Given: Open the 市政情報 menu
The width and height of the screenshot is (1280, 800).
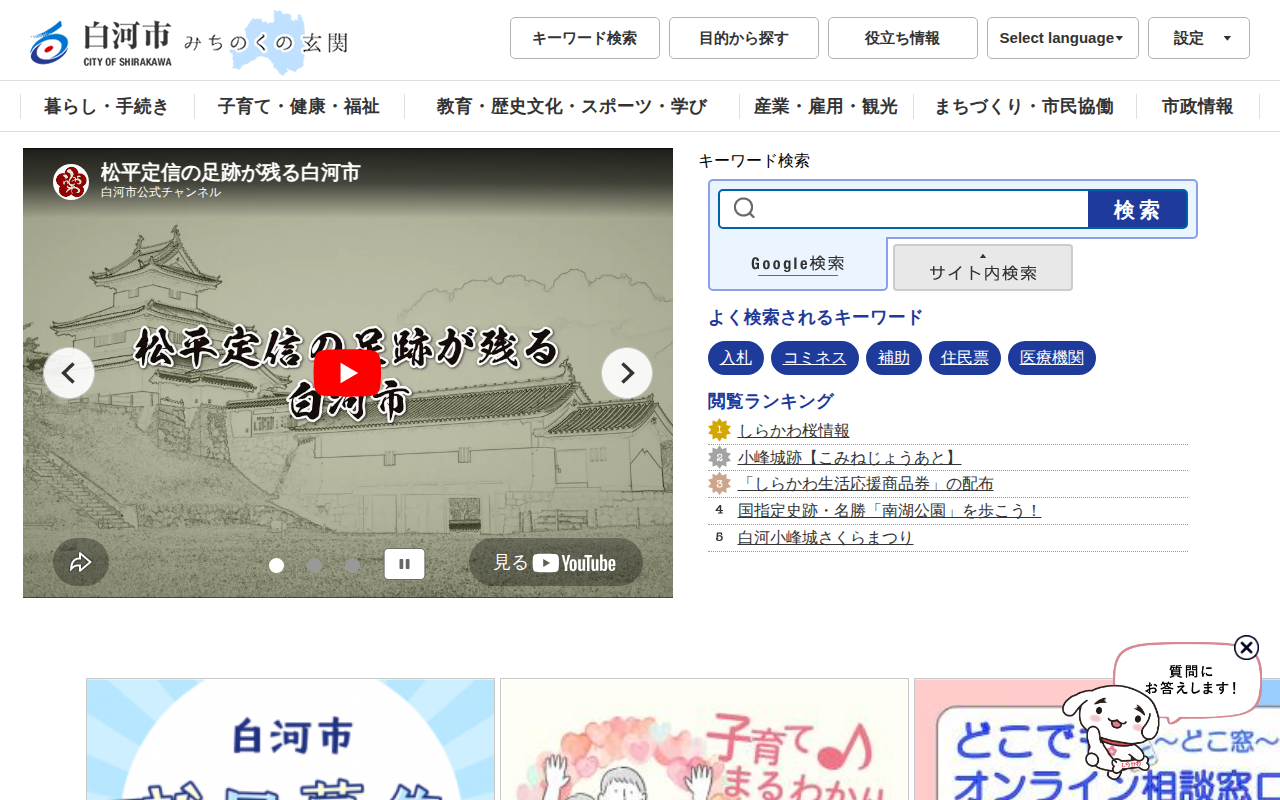Looking at the screenshot, I should coord(1198,106).
